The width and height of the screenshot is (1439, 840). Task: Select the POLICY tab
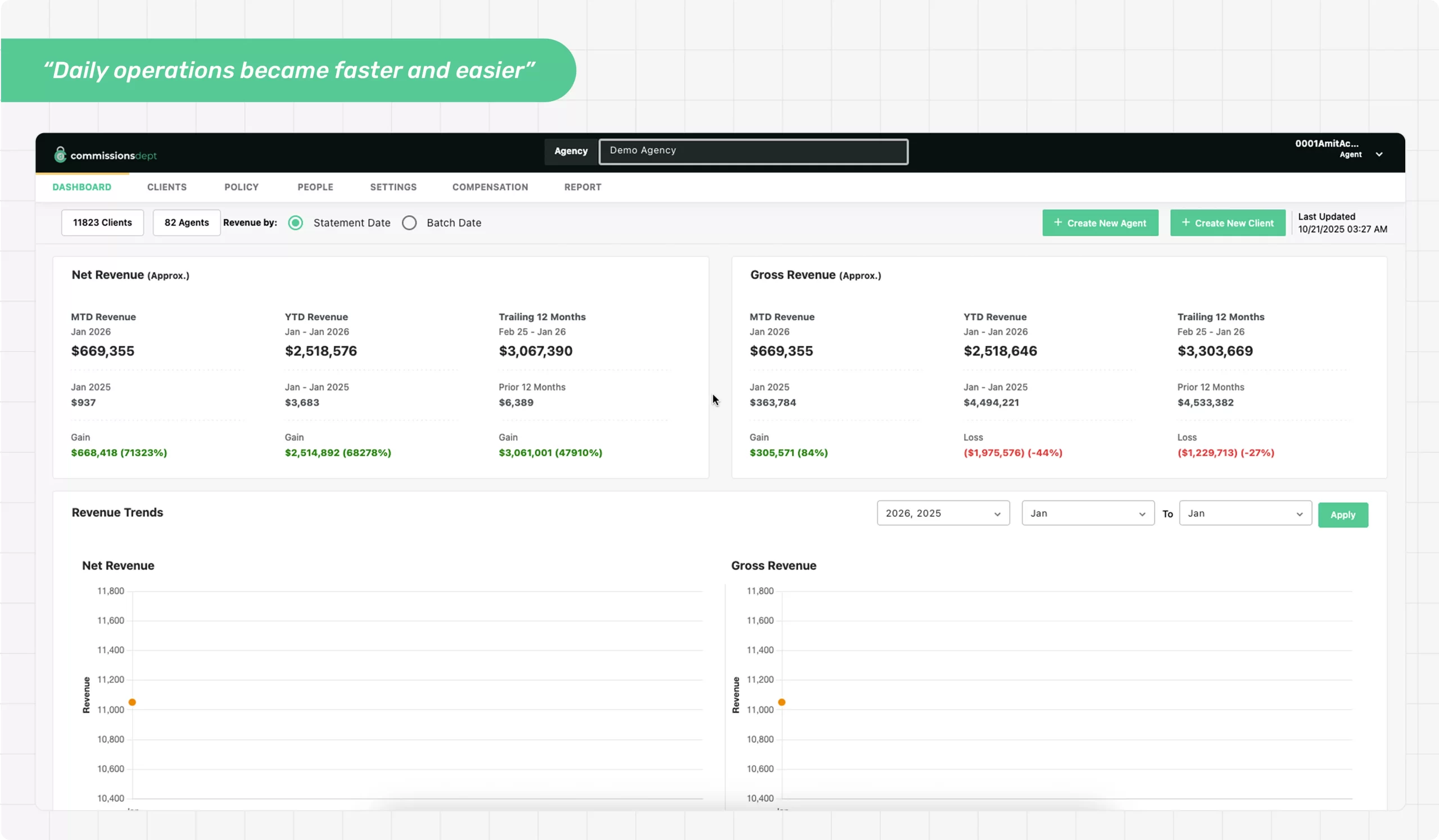tap(241, 187)
